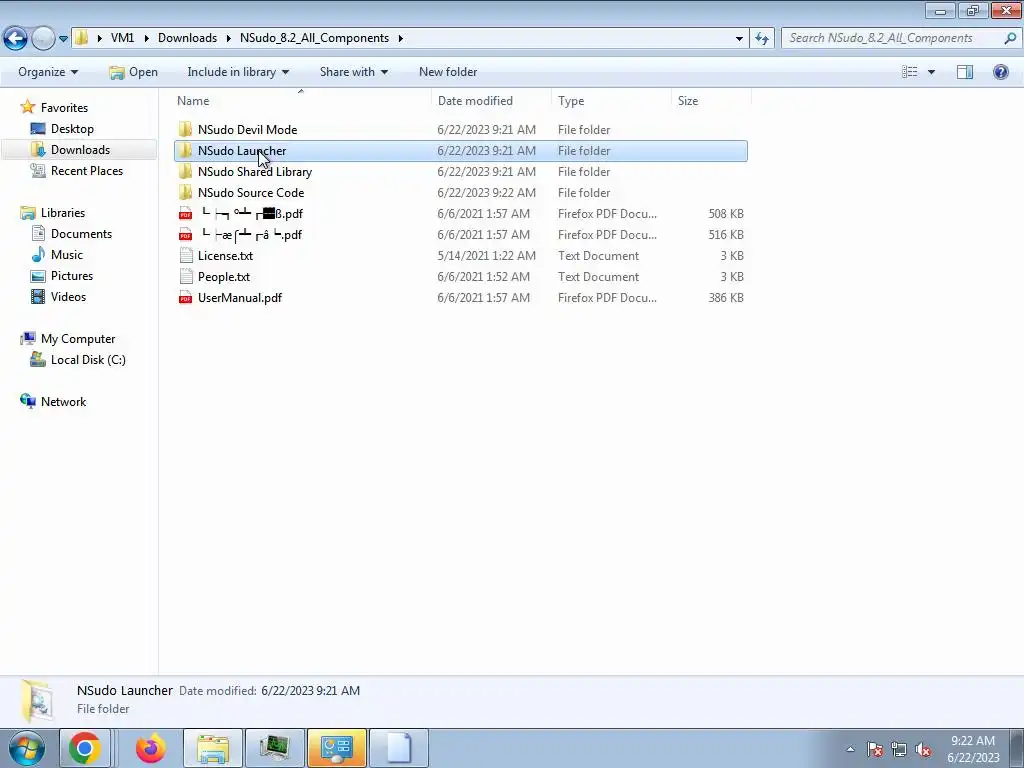Select VM1 in the address breadcrumb
The height and width of the screenshot is (768, 1024).
pyautogui.click(x=122, y=38)
